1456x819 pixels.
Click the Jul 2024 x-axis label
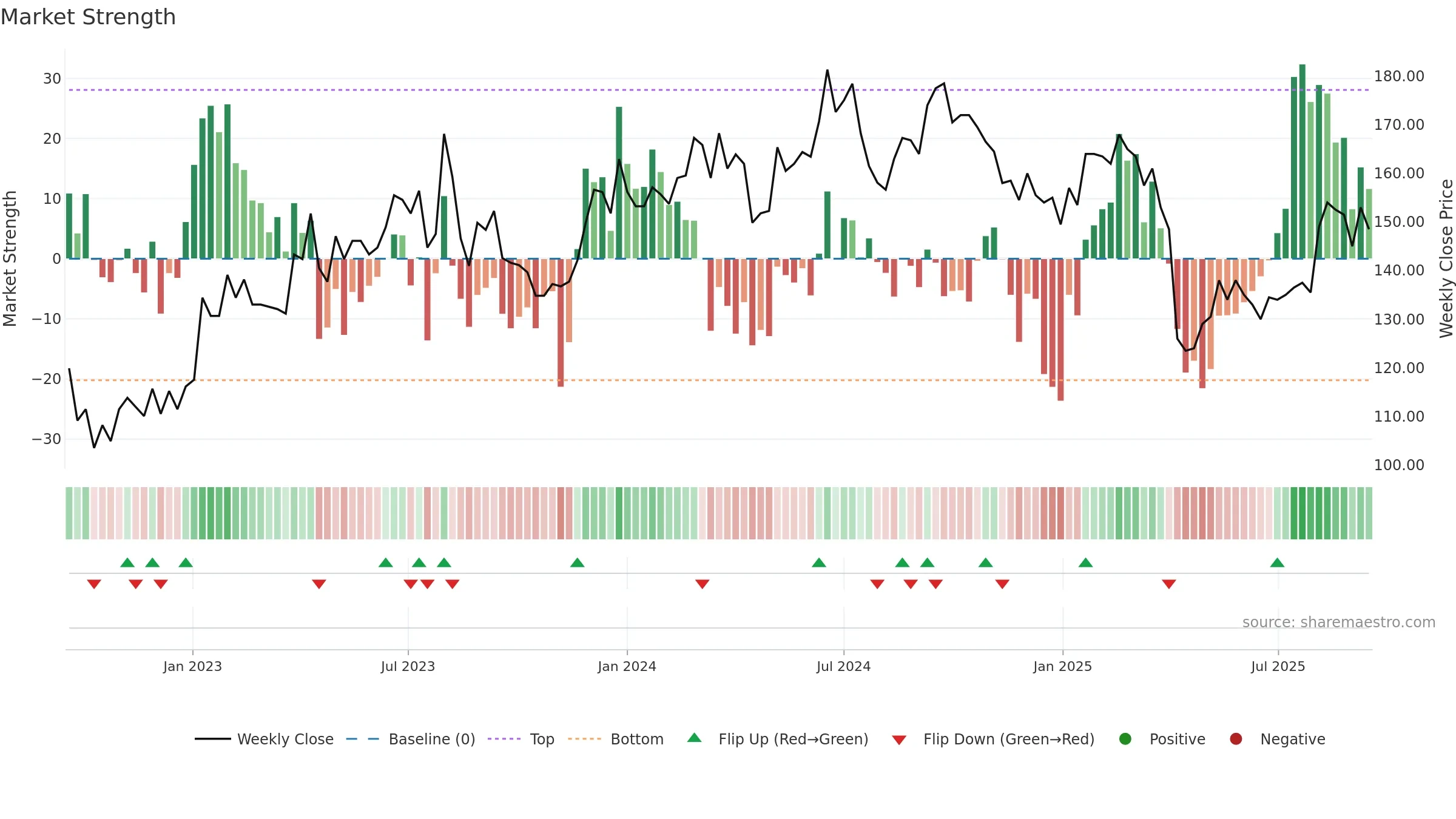click(x=843, y=666)
